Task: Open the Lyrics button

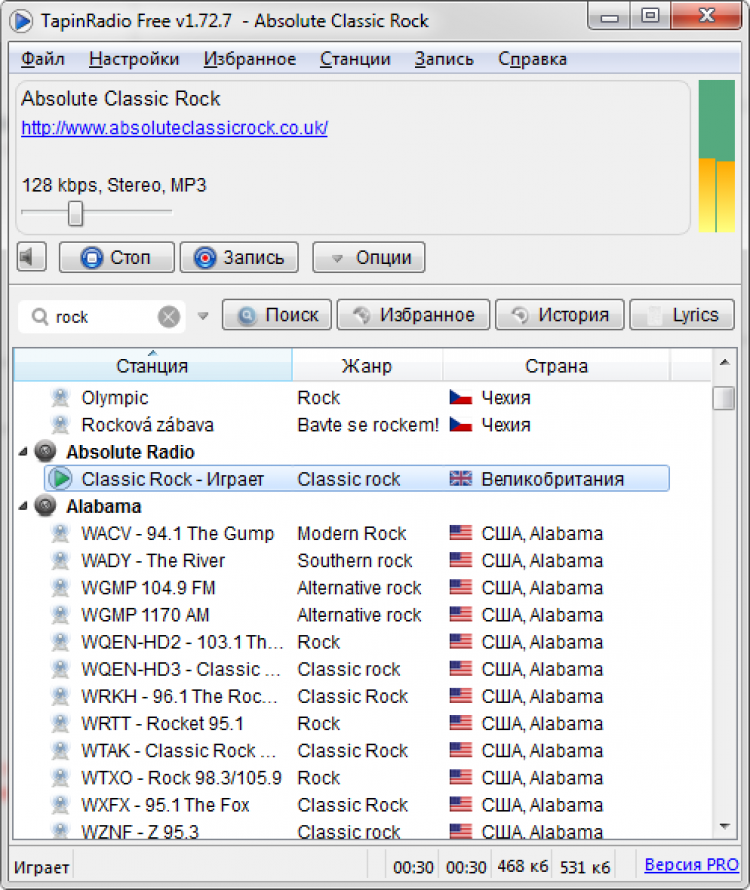Action: 682,314
